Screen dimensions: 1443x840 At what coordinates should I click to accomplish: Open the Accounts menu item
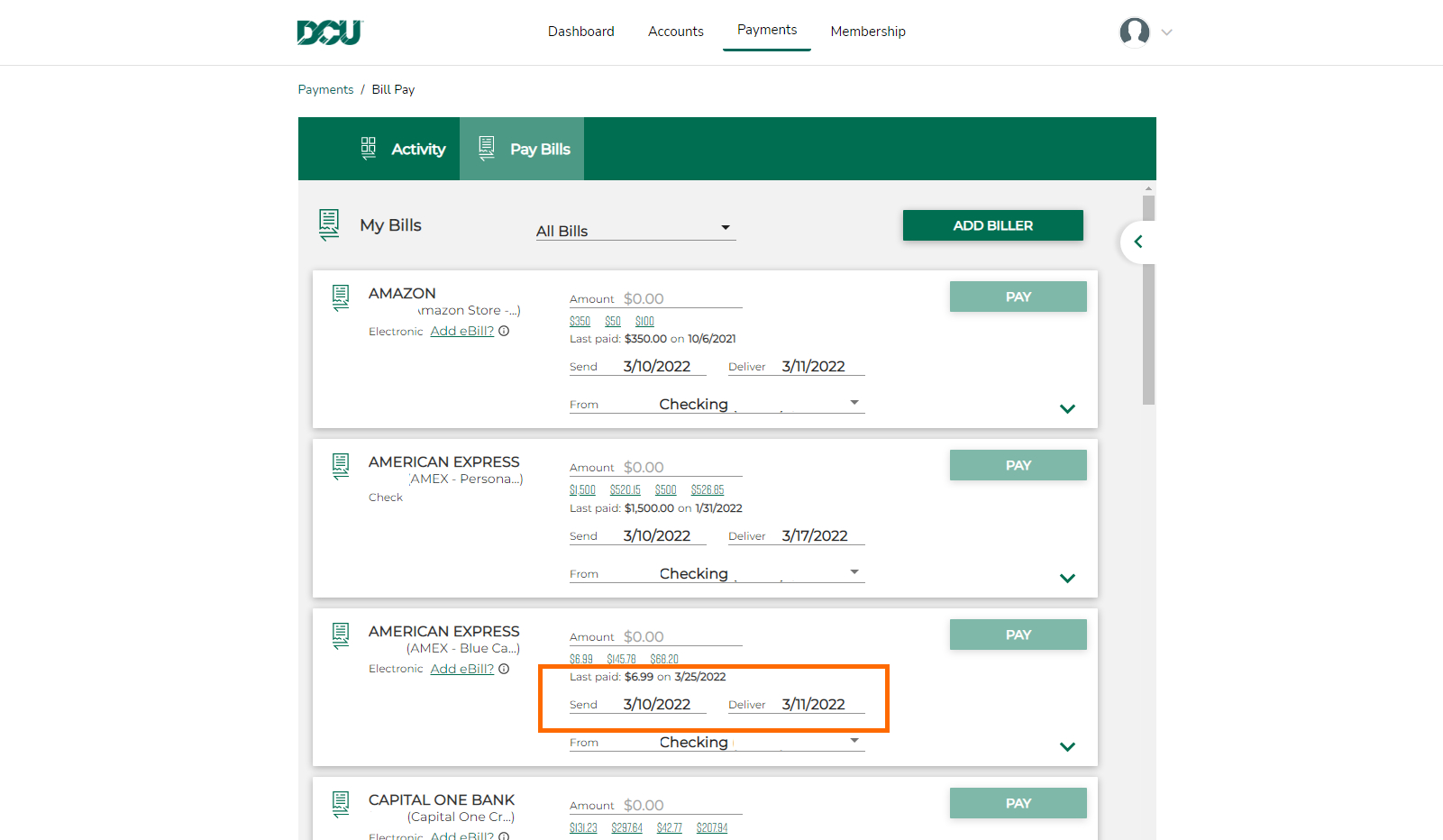coord(675,32)
